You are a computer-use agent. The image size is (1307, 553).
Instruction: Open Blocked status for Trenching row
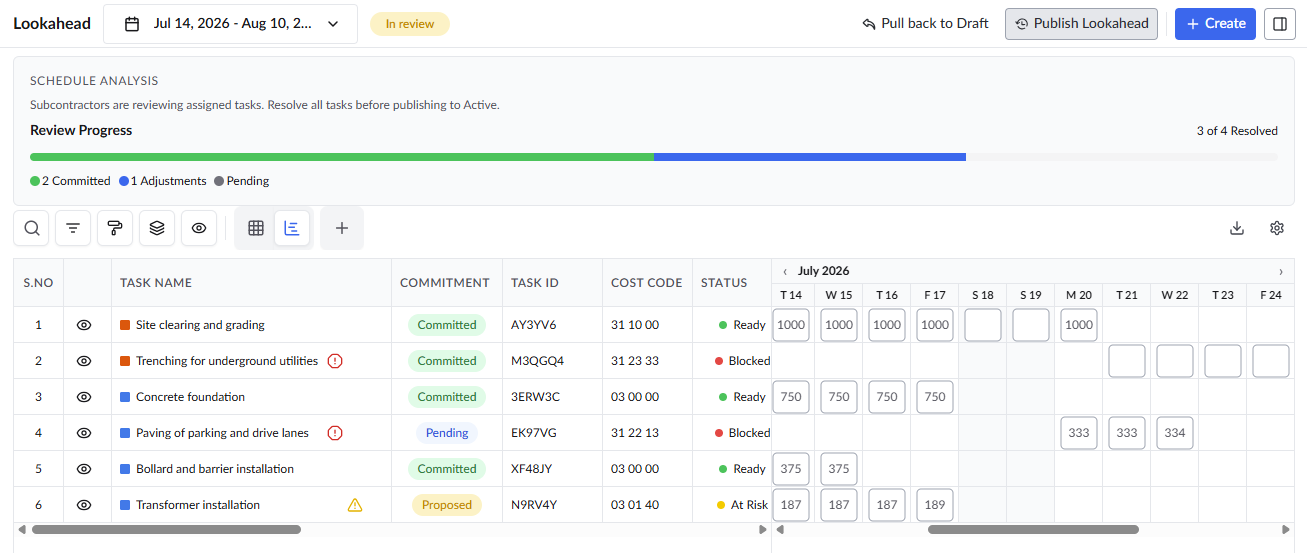tap(742, 361)
